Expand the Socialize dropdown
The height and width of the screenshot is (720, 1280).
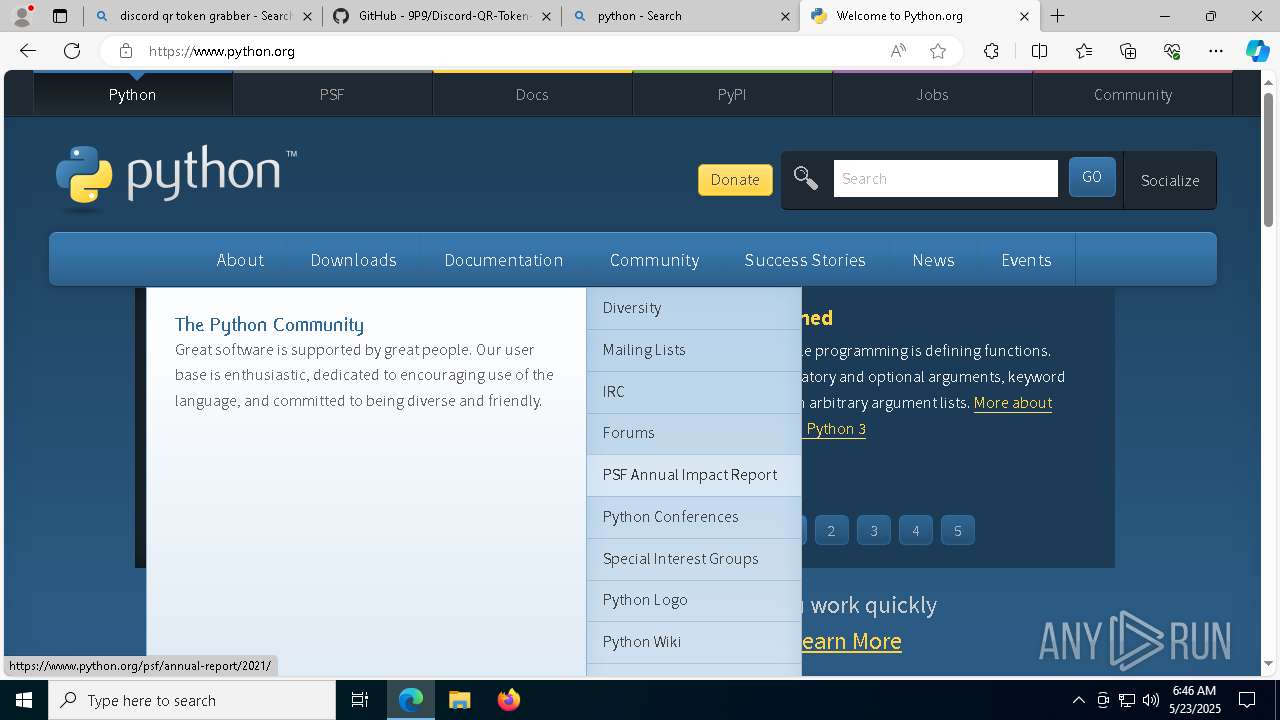point(1170,180)
